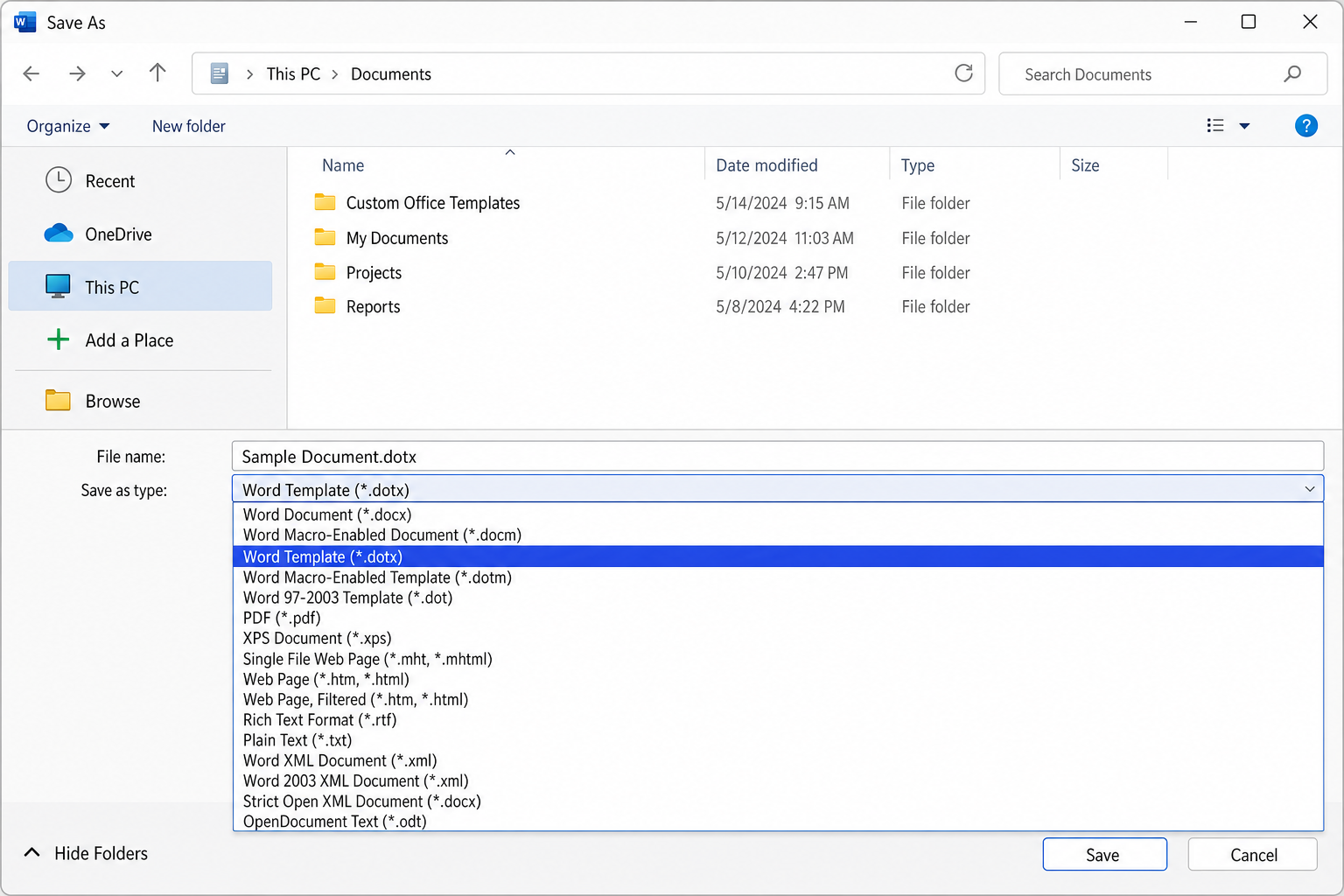Viewport: 1344px width, 896px height.
Task: Select Documents in the address breadcrumb
Action: [x=391, y=74]
